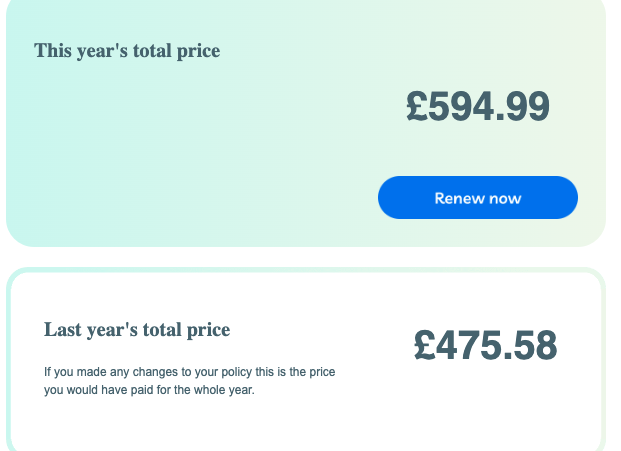621x451 pixels.
Task: Click the word "total" in last year's heading
Action: point(163,330)
